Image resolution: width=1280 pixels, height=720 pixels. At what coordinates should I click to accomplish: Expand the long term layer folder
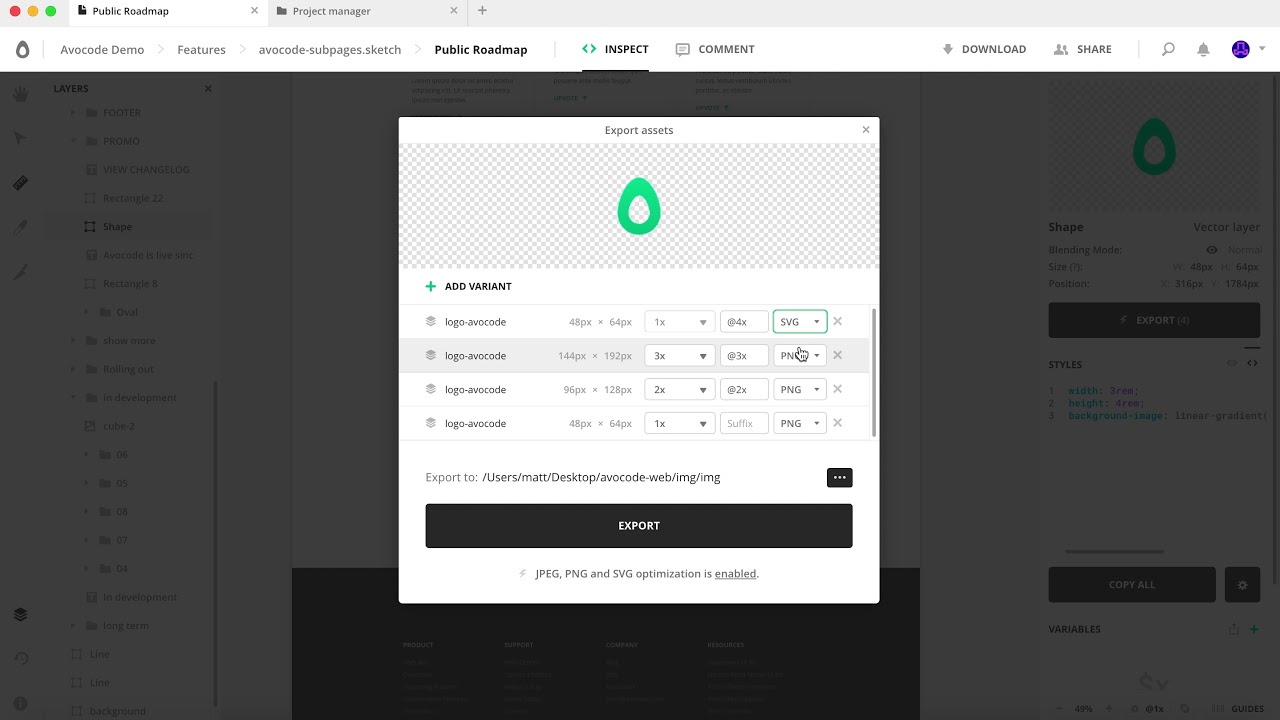tap(73, 626)
